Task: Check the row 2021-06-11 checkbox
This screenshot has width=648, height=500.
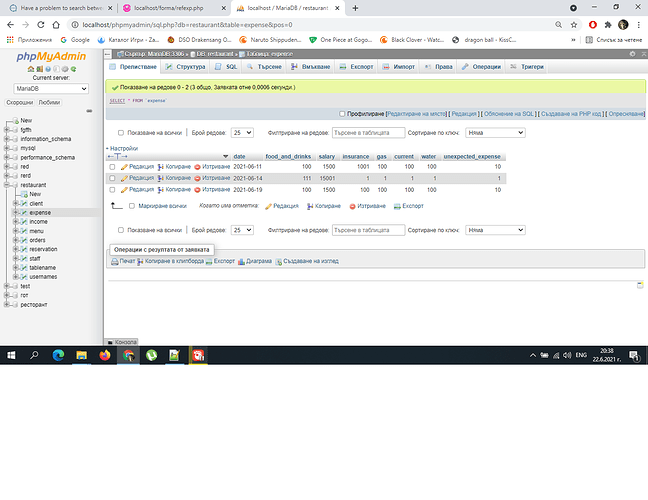Action: point(112,167)
